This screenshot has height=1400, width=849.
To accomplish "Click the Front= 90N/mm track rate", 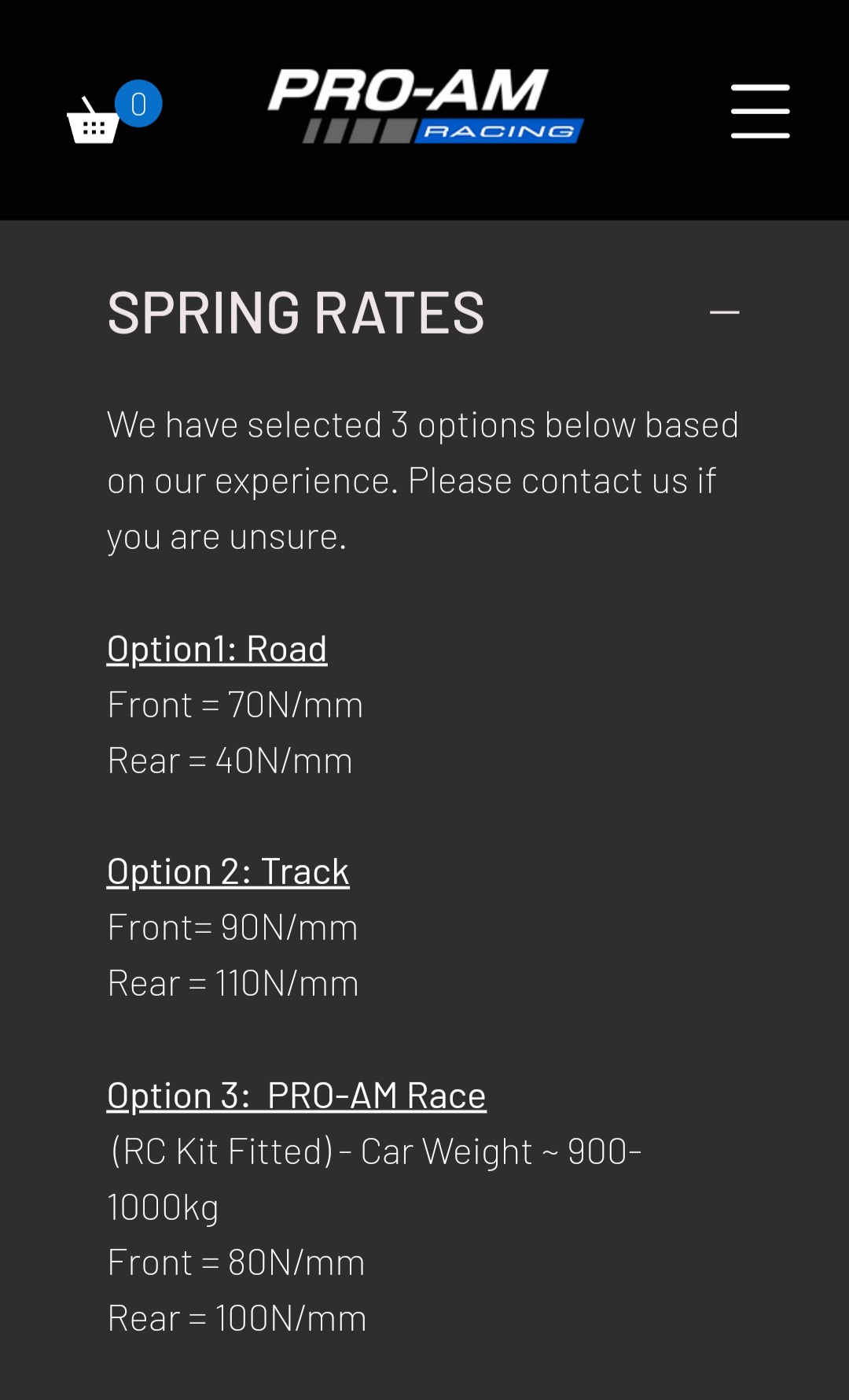I will pyautogui.click(x=232, y=927).
